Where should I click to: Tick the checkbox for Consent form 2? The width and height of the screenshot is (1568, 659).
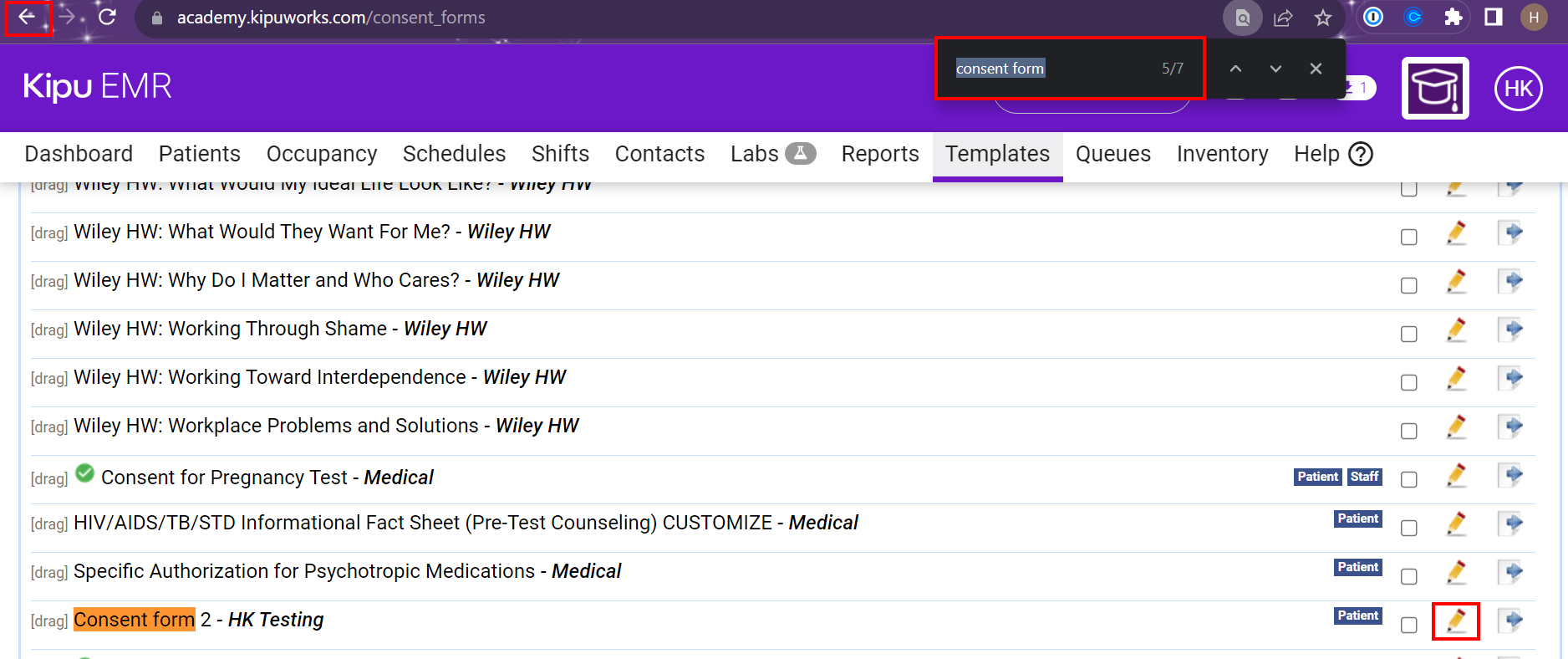click(1409, 625)
